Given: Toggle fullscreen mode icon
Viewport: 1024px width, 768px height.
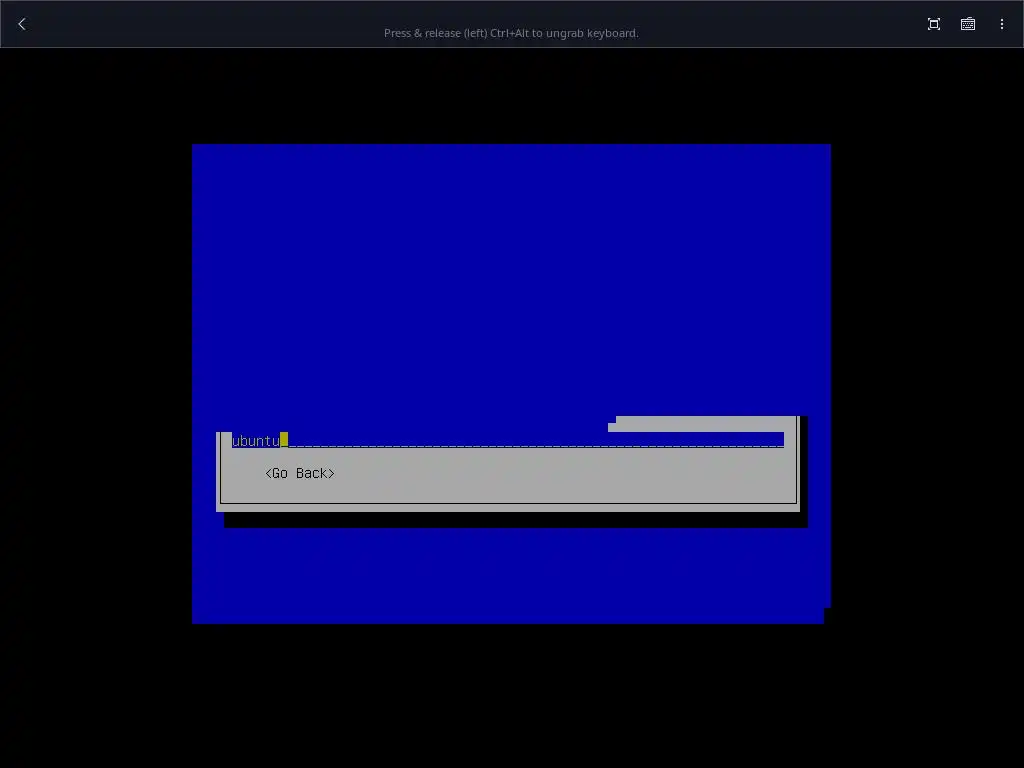Looking at the screenshot, I should click(x=934, y=24).
